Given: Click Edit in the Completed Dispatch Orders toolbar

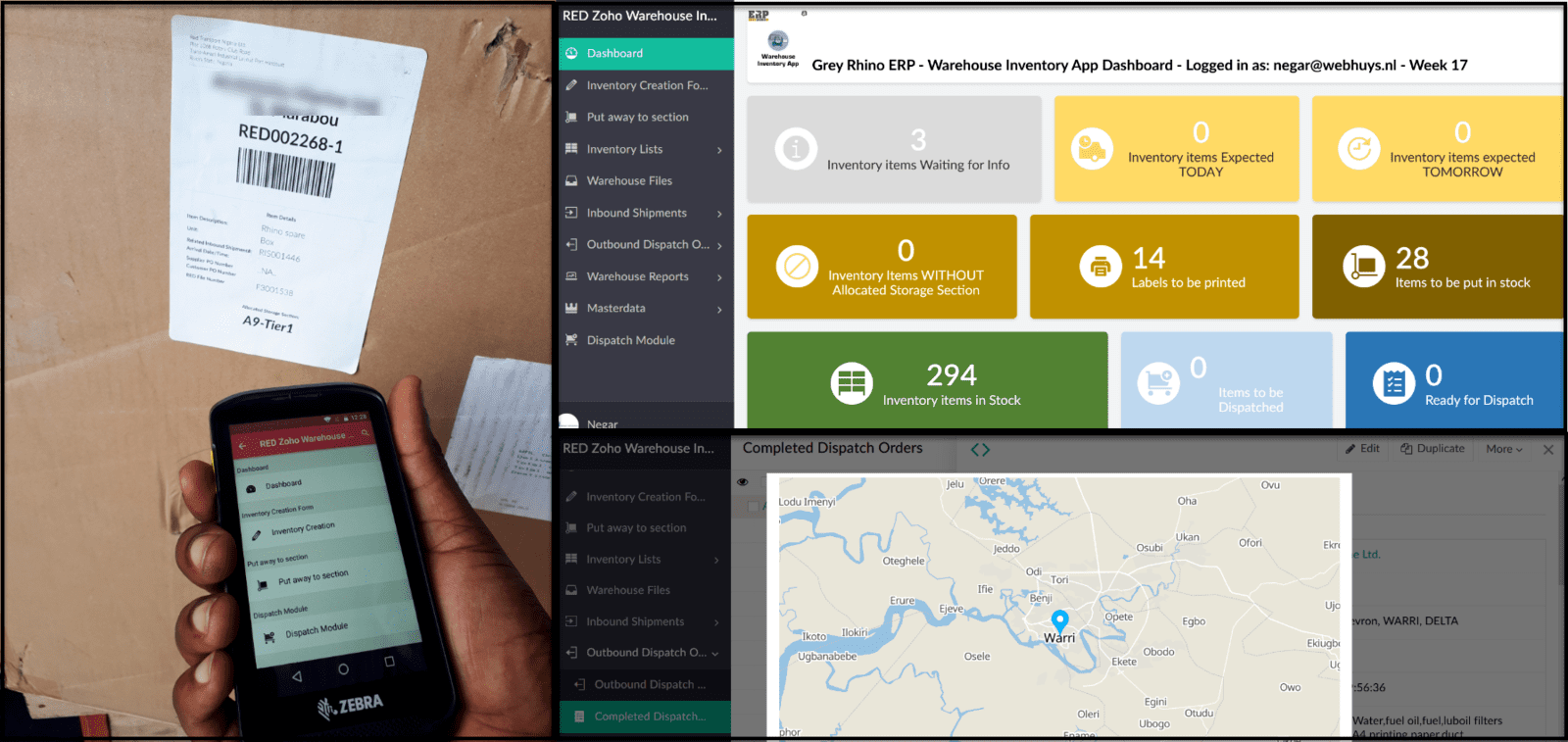Looking at the screenshot, I should [1362, 449].
